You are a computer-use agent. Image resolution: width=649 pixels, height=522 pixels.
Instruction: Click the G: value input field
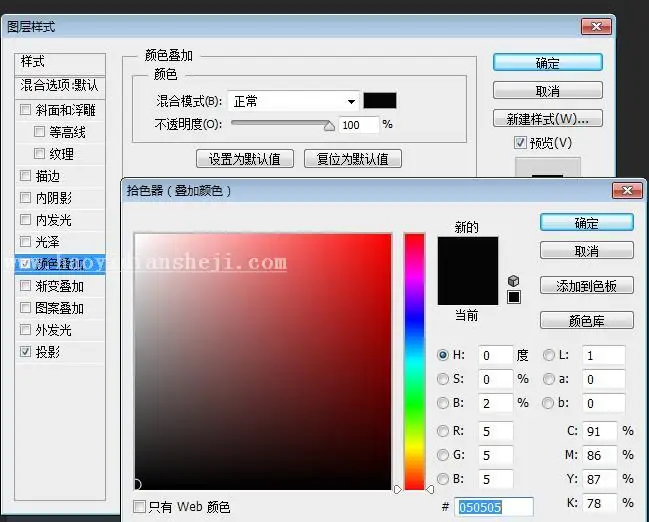(495, 455)
